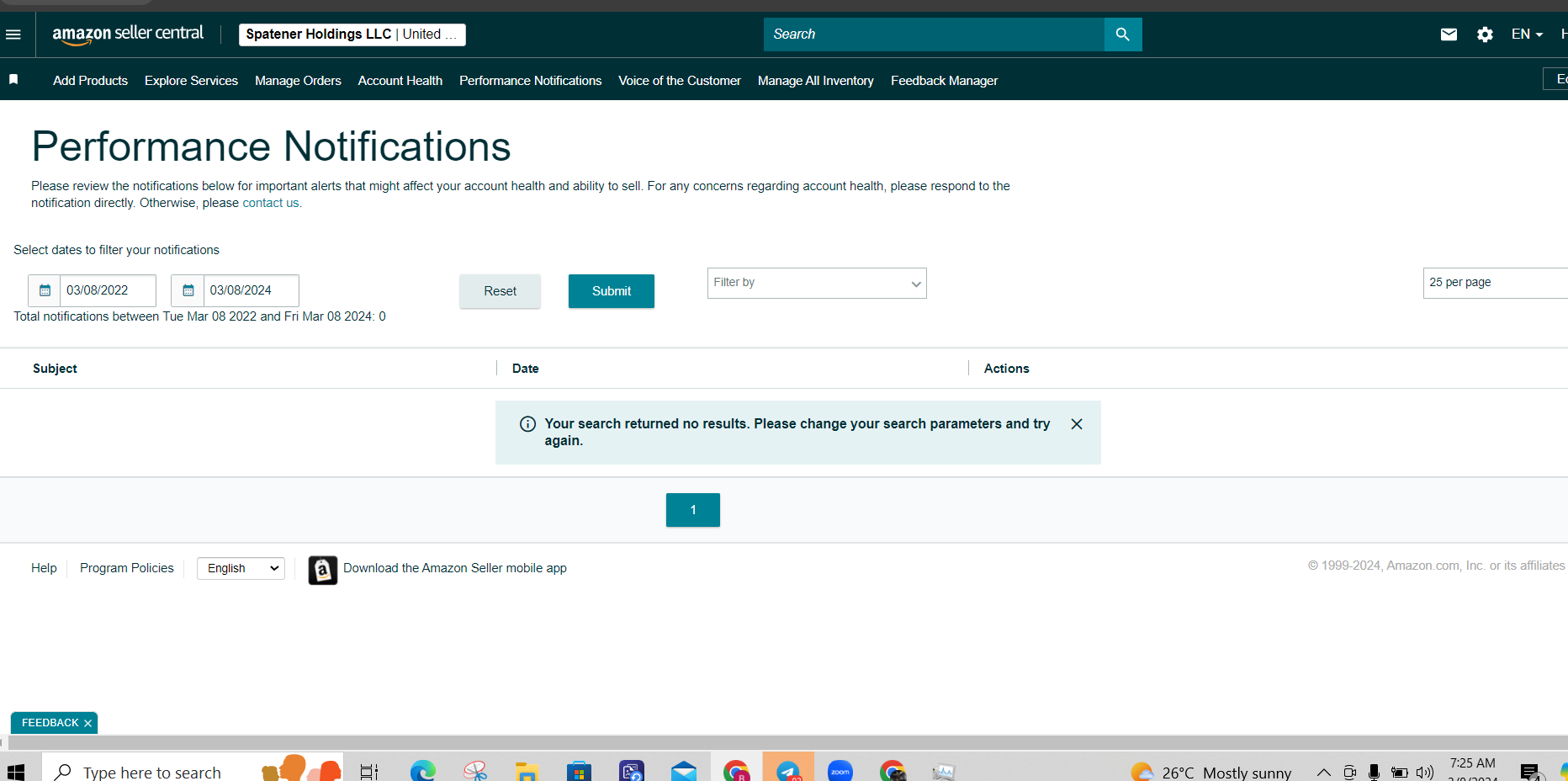Go to Account Health
Viewport: 1568px width, 781px height.
(x=400, y=81)
